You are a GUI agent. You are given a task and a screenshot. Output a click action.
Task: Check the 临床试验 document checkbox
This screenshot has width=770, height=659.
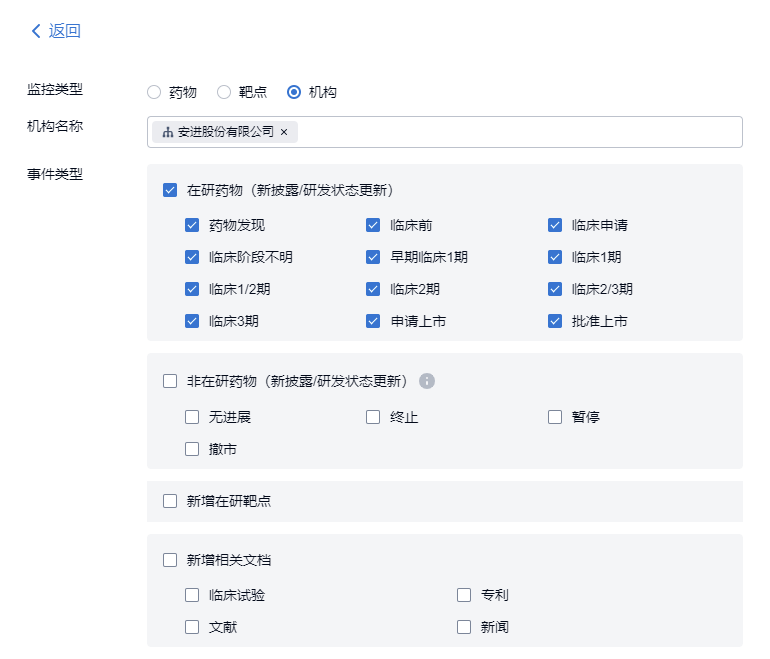coord(192,595)
